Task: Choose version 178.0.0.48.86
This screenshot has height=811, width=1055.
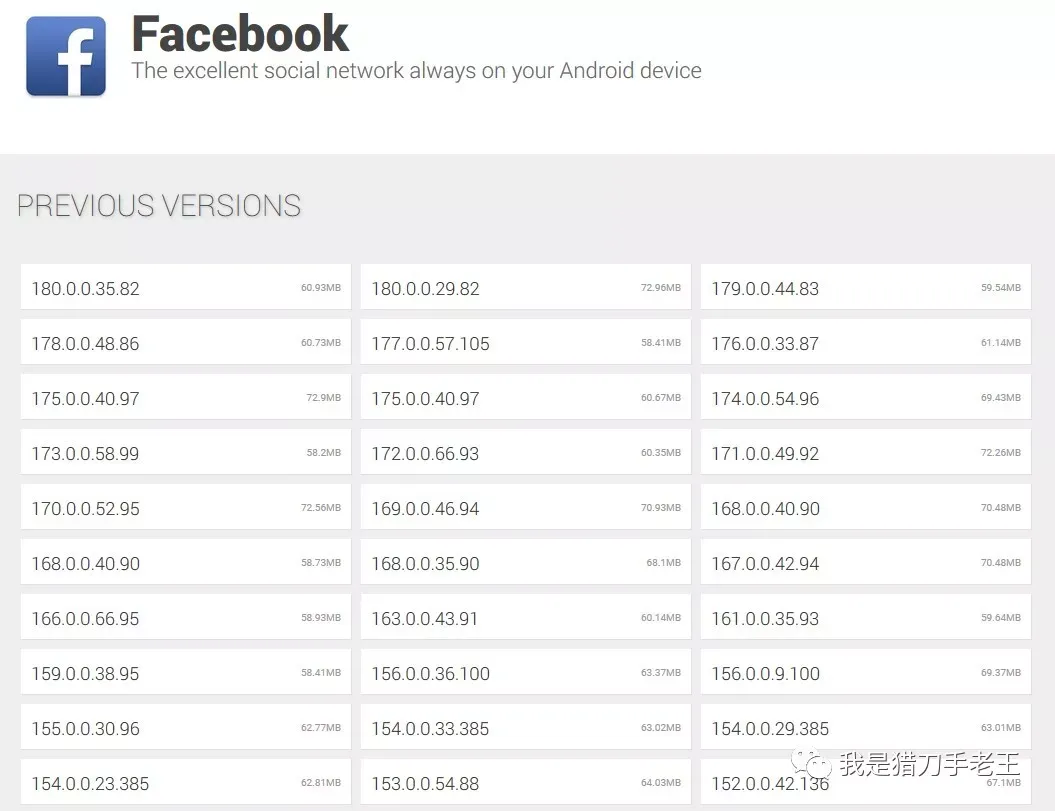Action: click(186, 343)
